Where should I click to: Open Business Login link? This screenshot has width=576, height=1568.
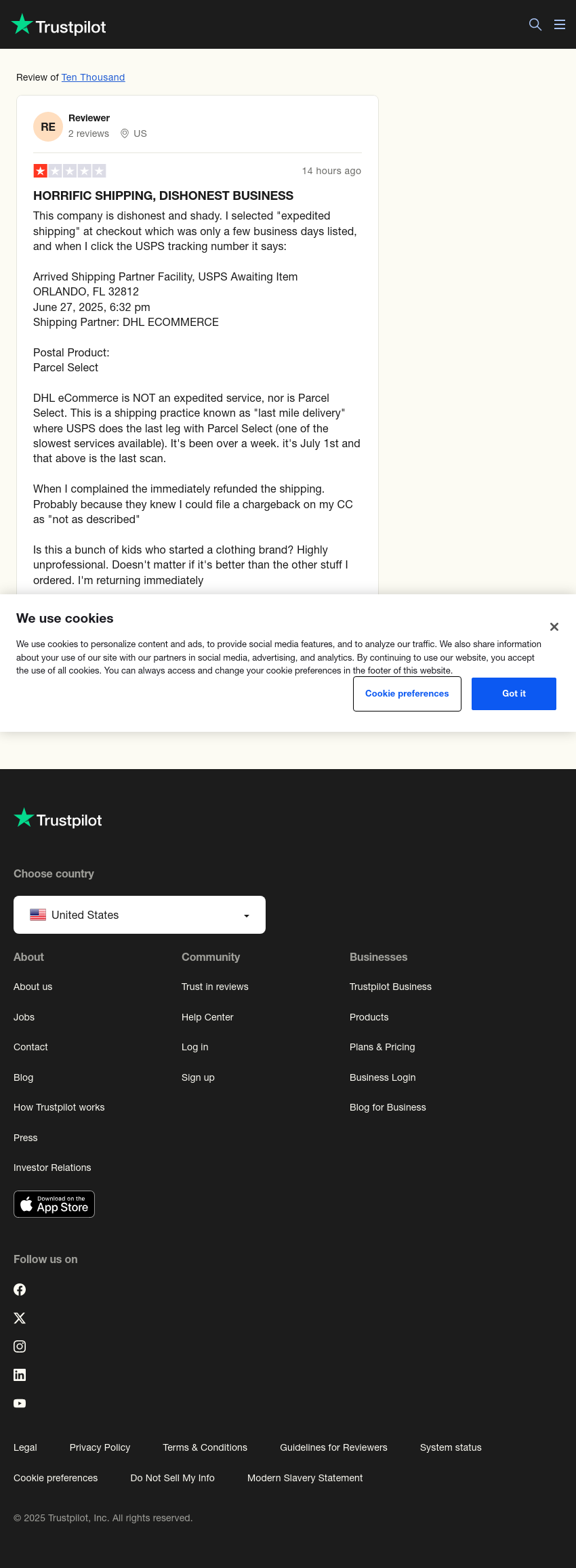tap(383, 1077)
